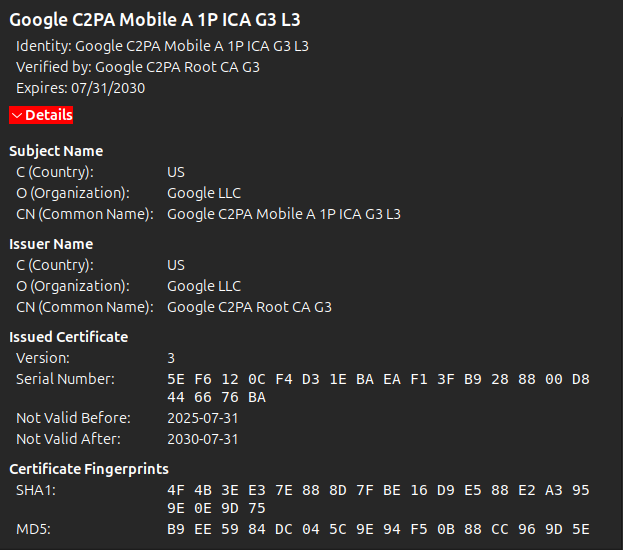Viewport: 623px width, 550px height.
Task: Click the MD5 label
Action: (x=34, y=529)
